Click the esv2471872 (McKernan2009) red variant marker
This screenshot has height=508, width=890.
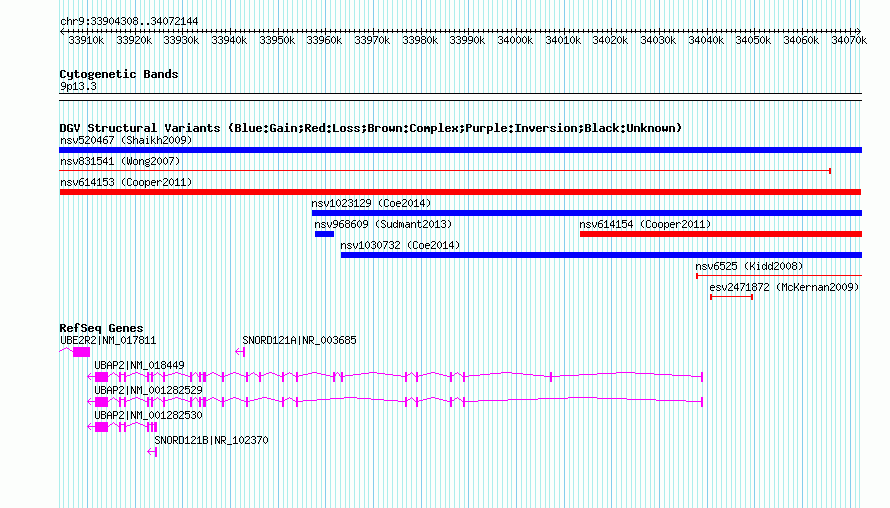(x=732, y=297)
